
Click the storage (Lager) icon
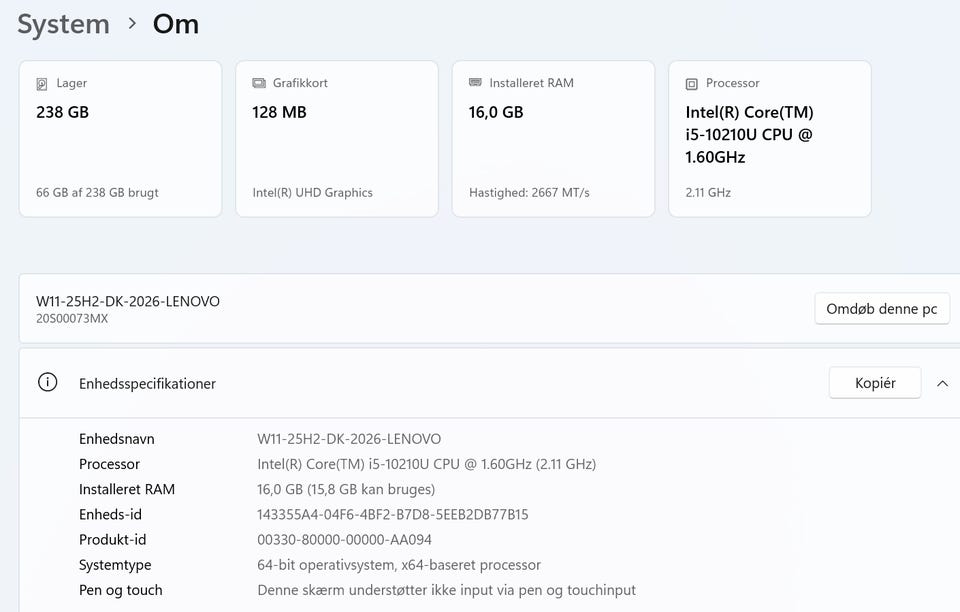pos(42,84)
